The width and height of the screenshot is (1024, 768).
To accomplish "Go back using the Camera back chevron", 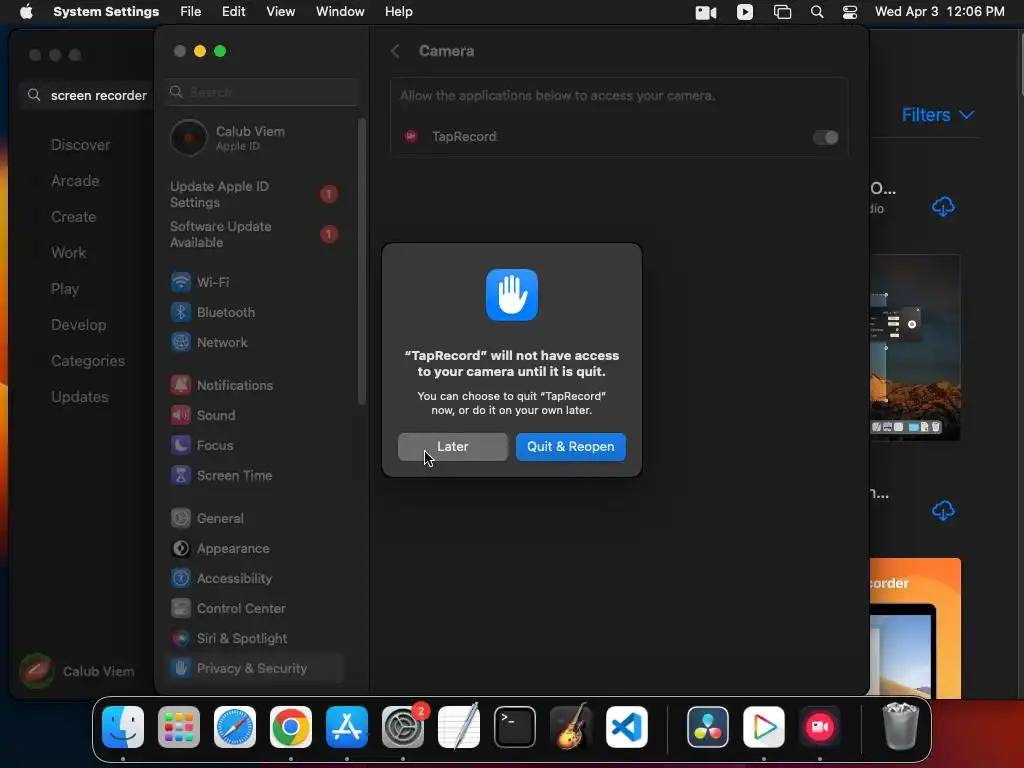I will pos(395,51).
